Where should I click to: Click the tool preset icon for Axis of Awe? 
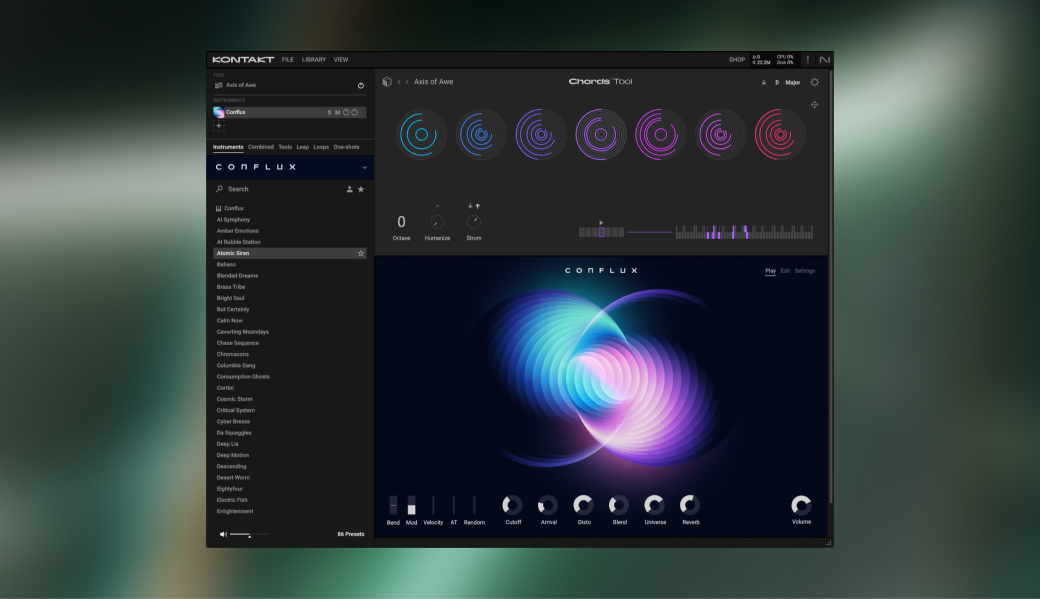pyautogui.click(x=219, y=85)
